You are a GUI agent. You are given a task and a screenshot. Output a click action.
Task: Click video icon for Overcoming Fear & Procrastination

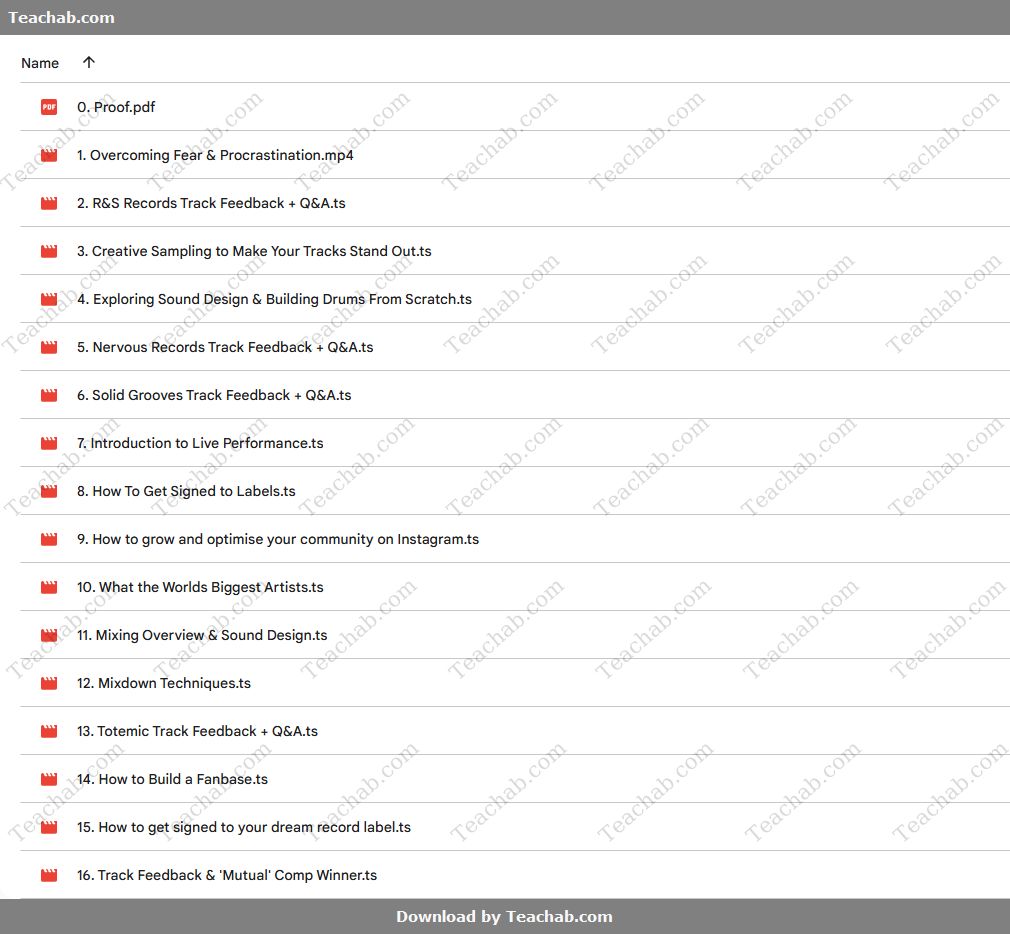(49, 155)
